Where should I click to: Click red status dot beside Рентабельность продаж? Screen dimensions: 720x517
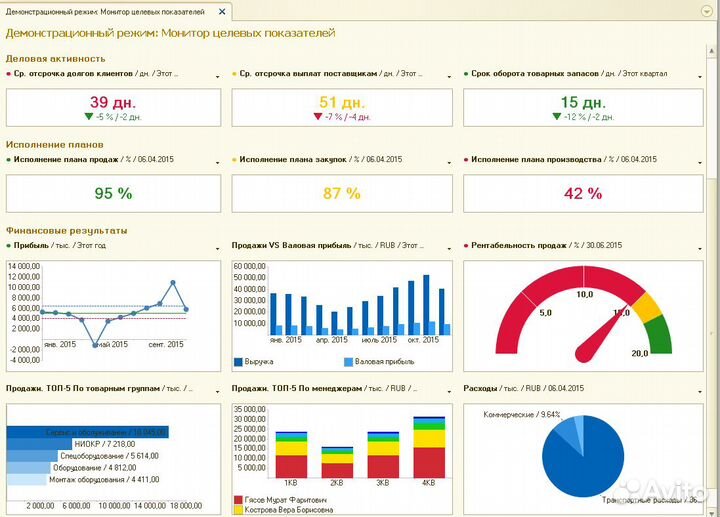466,246
